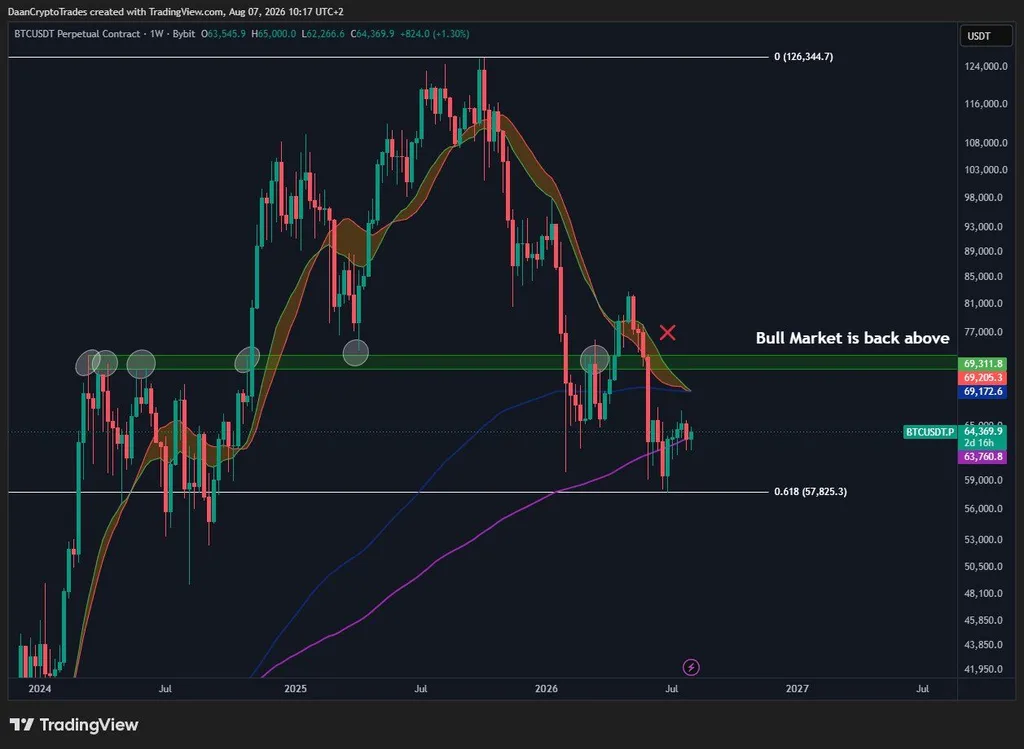Click the 2025 label on time axis
The height and width of the screenshot is (749, 1024).
pos(295,688)
